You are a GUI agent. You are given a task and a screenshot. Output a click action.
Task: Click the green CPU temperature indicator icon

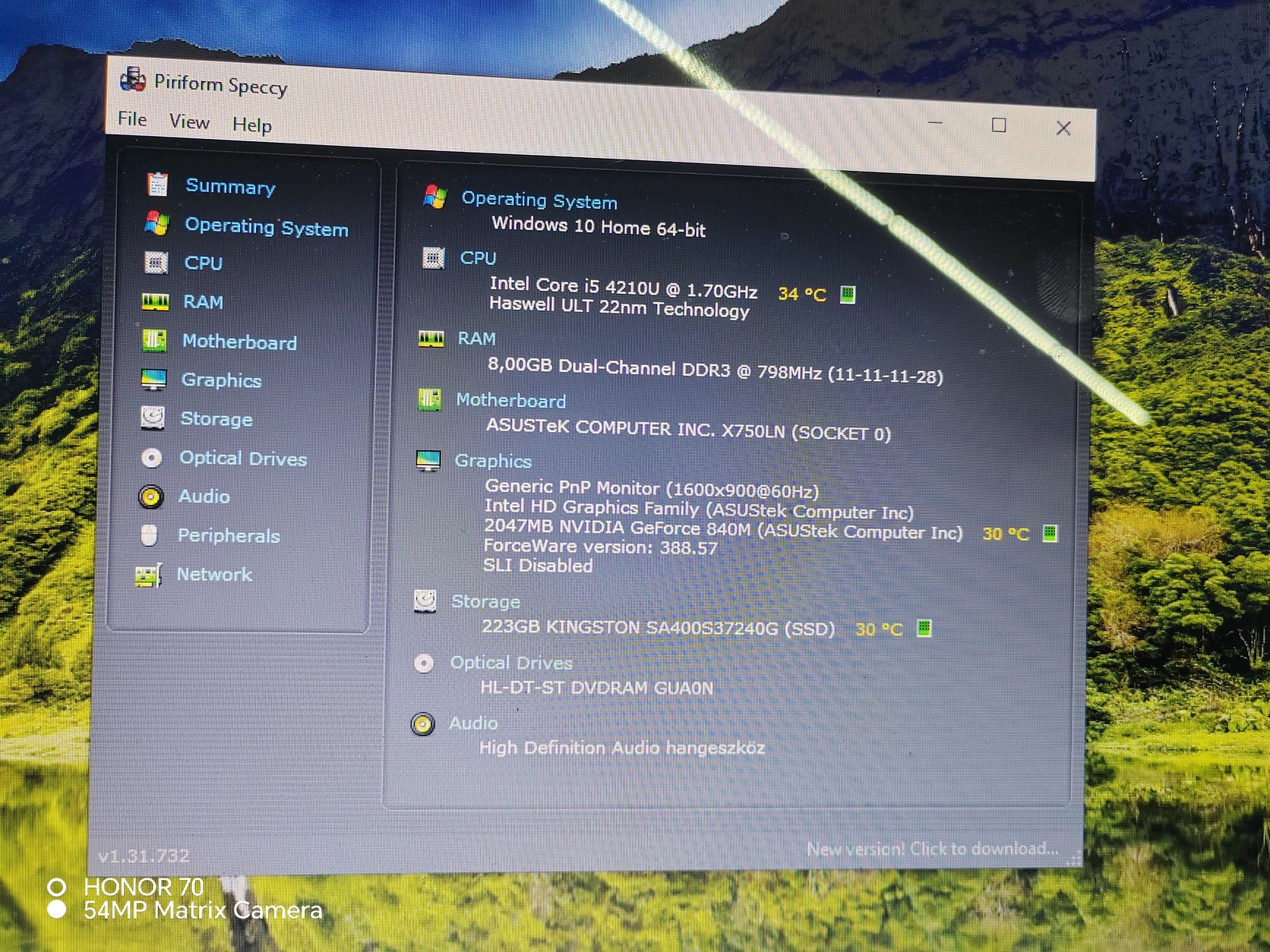click(x=848, y=294)
